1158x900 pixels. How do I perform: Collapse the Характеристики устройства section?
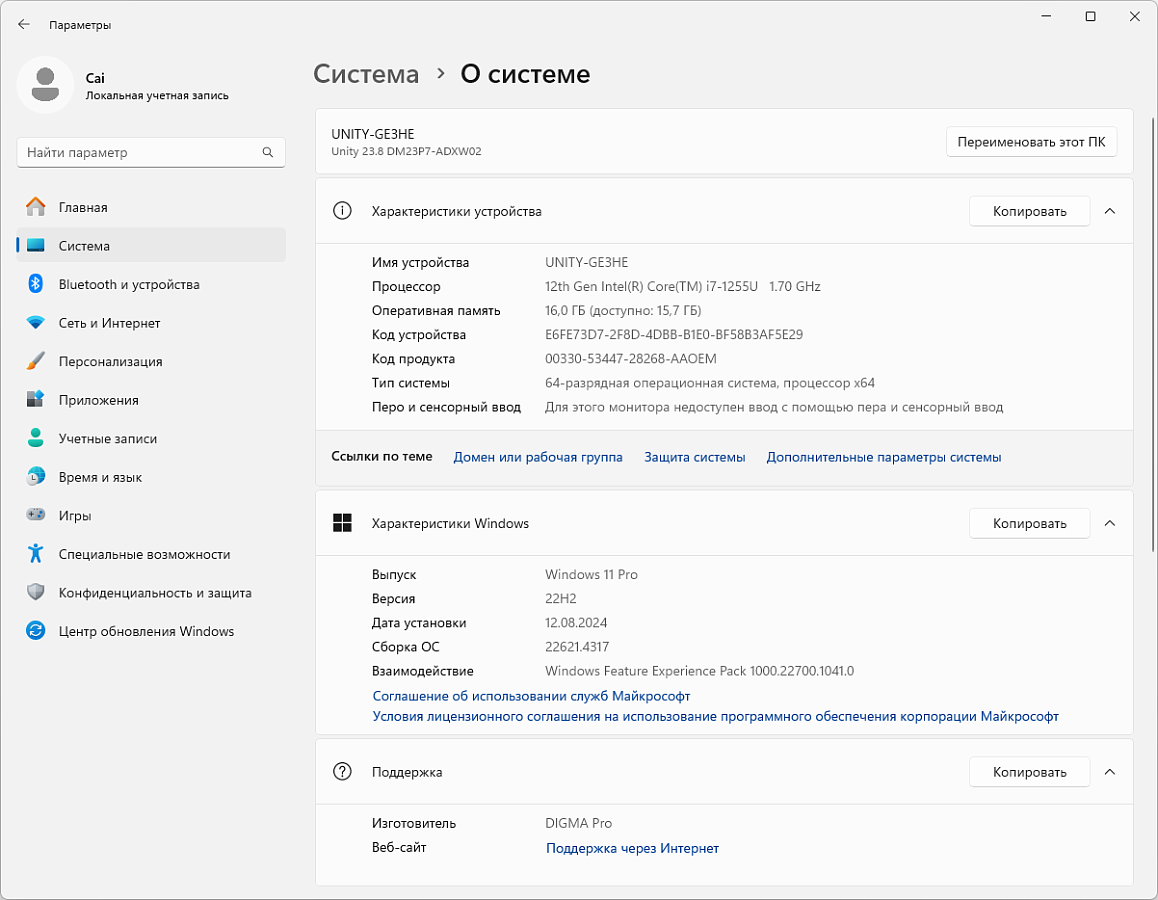(x=1109, y=211)
